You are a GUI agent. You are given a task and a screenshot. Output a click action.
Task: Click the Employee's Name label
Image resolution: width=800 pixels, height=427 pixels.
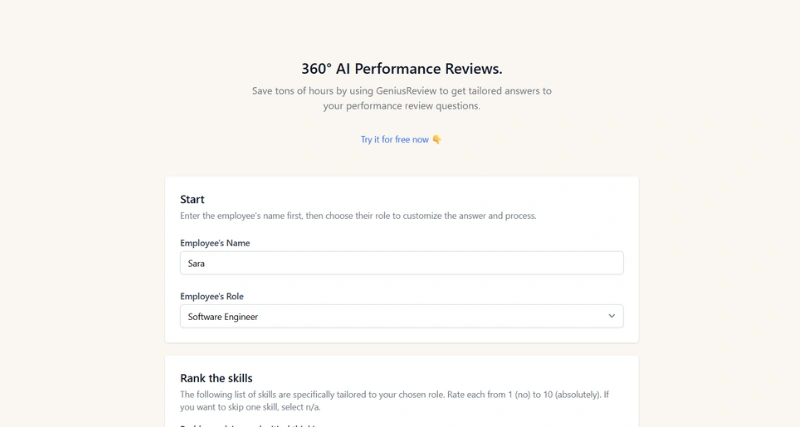point(215,243)
